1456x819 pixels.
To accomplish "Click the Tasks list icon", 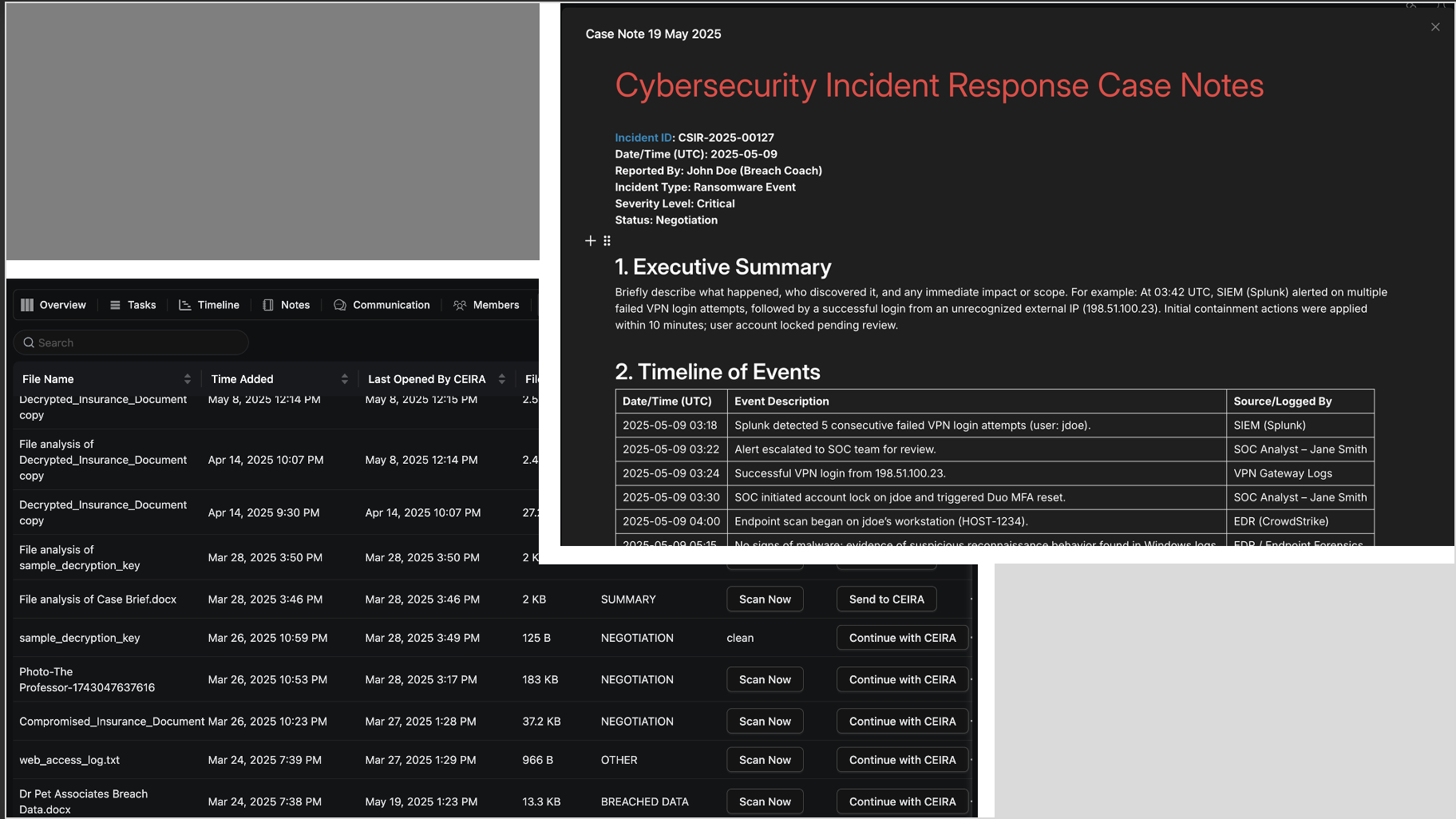I will 115,305.
